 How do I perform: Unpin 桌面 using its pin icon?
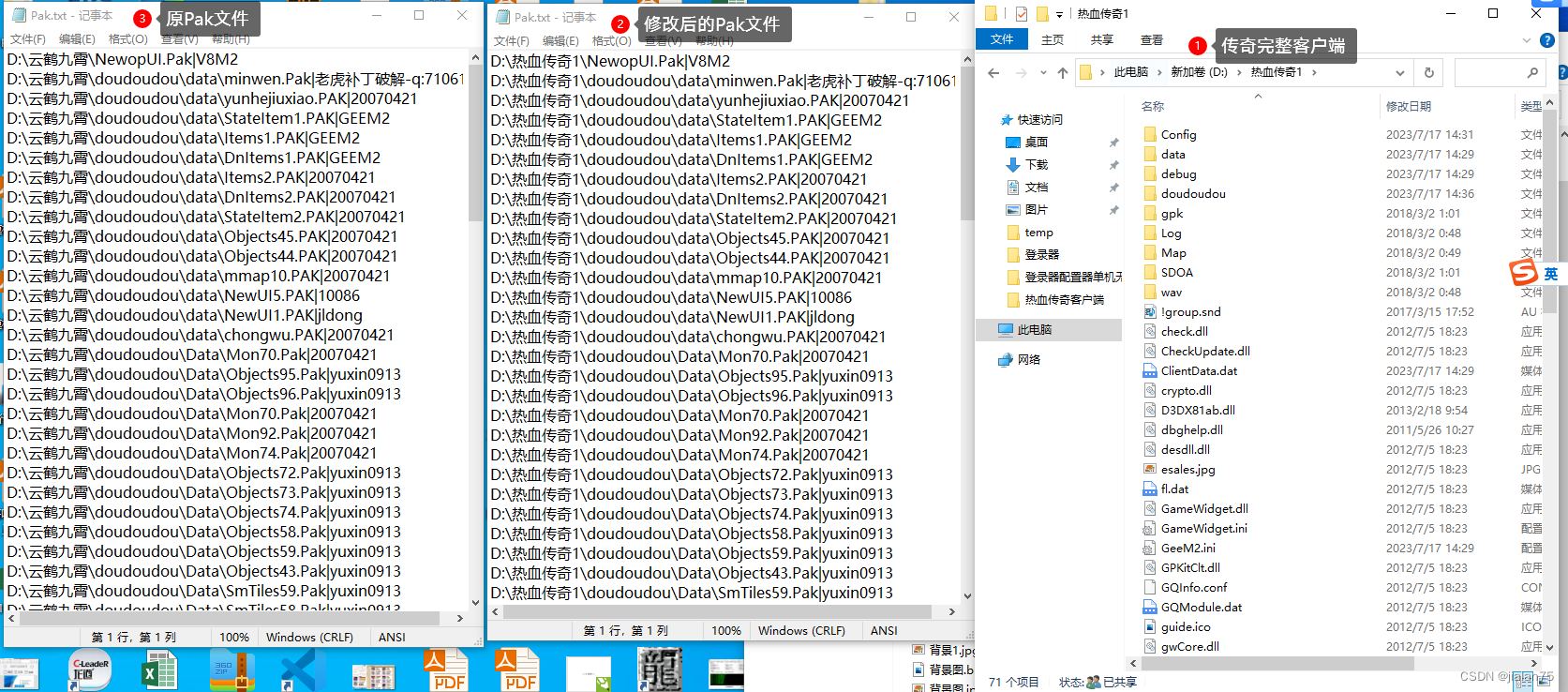[1114, 143]
